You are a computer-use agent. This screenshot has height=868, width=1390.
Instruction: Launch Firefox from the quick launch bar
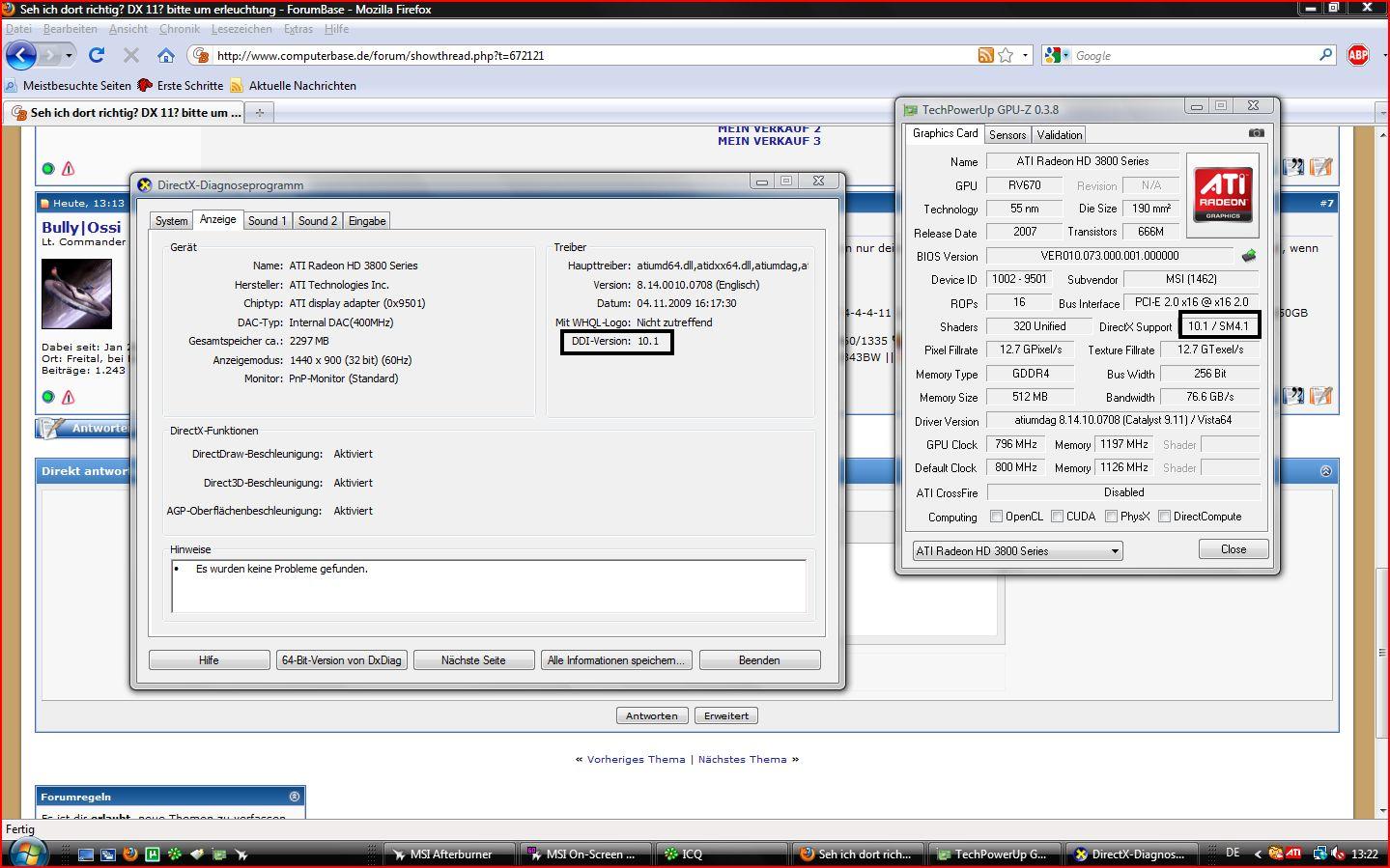130,854
